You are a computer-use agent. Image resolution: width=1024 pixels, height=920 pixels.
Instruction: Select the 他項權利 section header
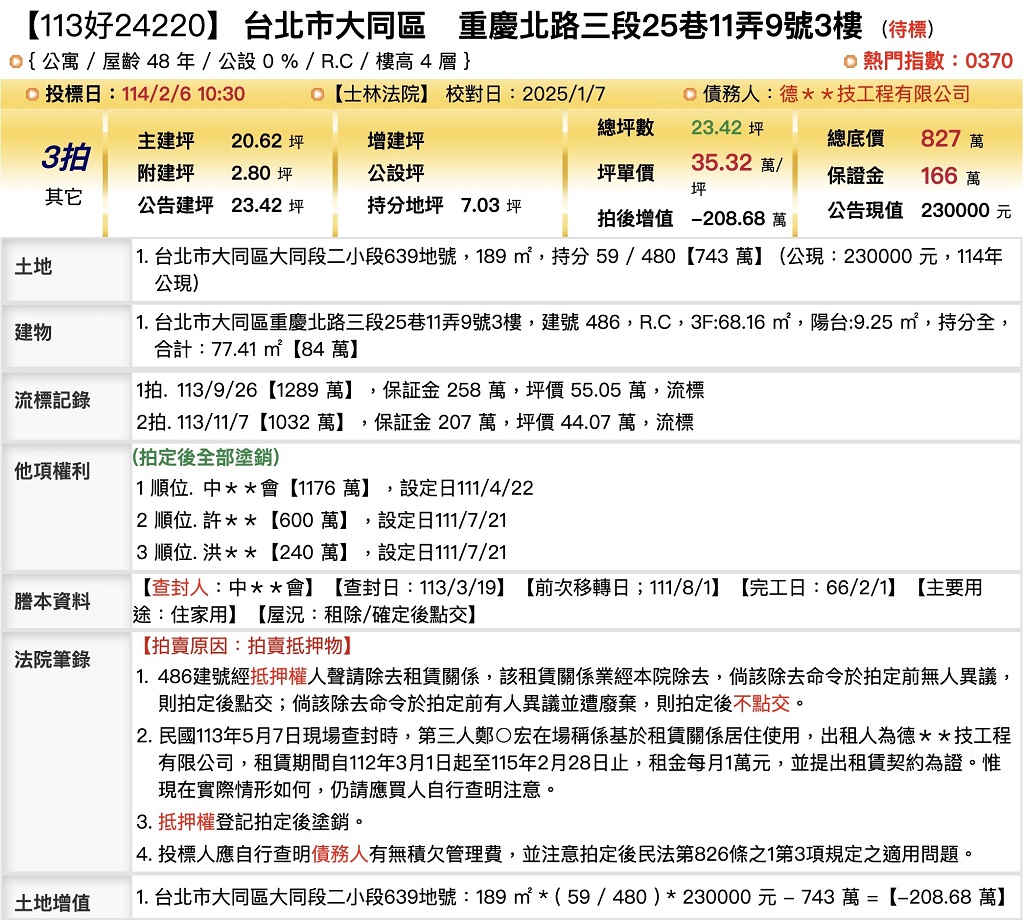(x=52, y=470)
